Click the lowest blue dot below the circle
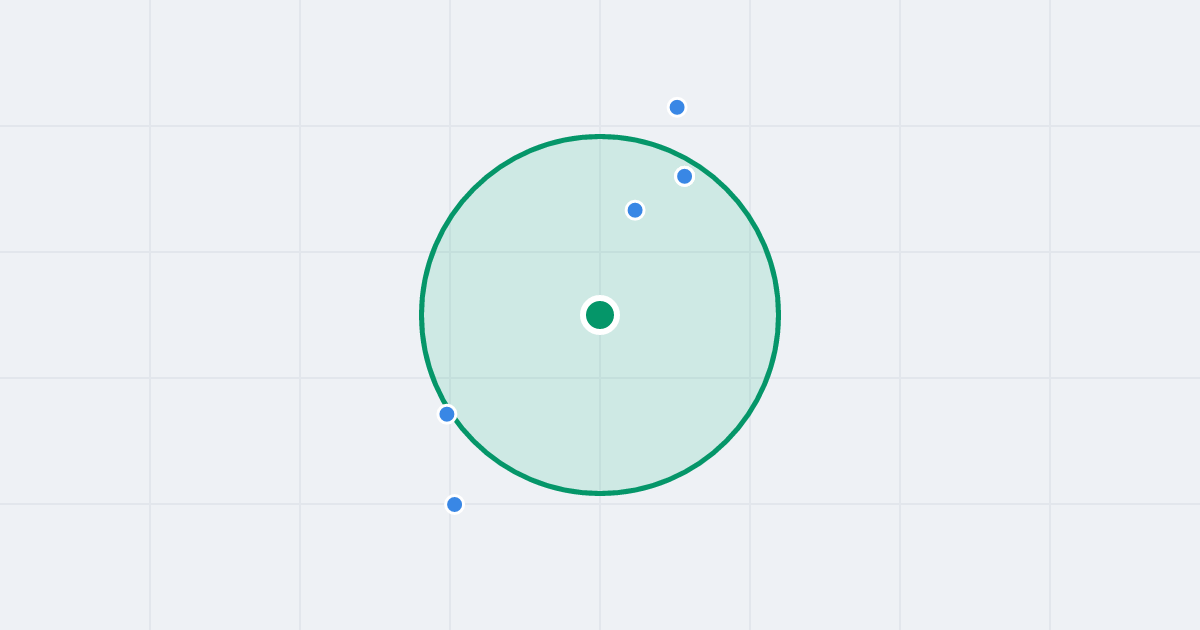Image resolution: width=1200 pixels, height=630 pixels. [455, 504]
